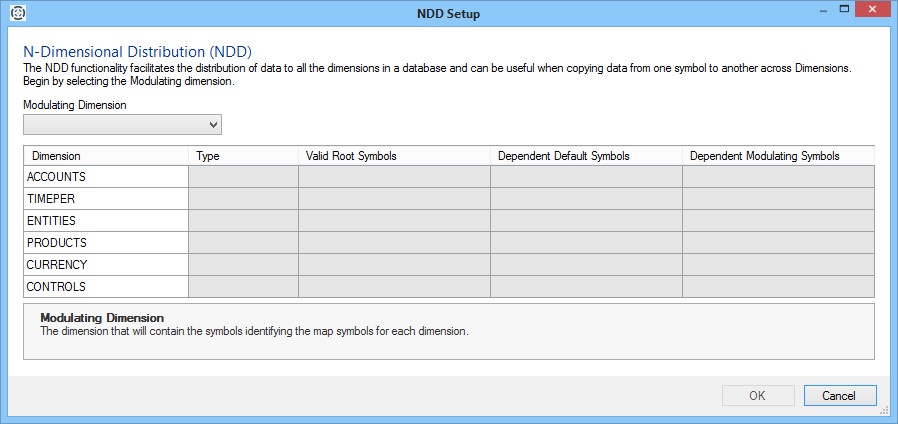Select the ACCOUNTS dimension row
898x424 pixels.
pyautogui.click(x=105, y=177)
